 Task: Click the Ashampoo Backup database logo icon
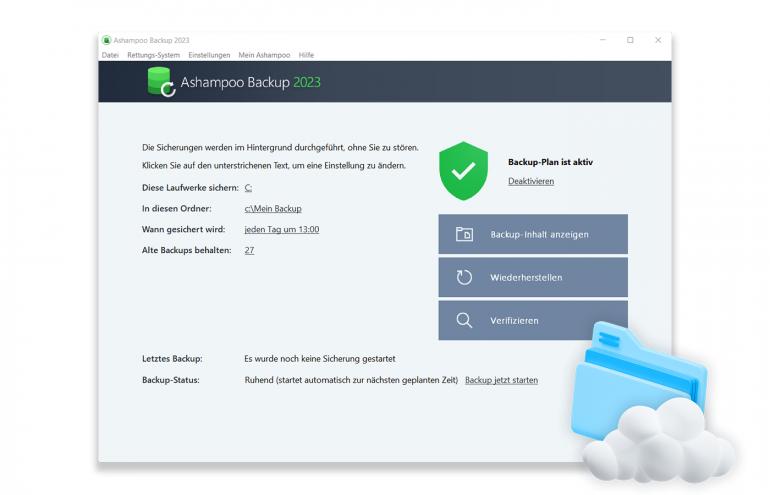pyautogui.click(x=161, y=82)
